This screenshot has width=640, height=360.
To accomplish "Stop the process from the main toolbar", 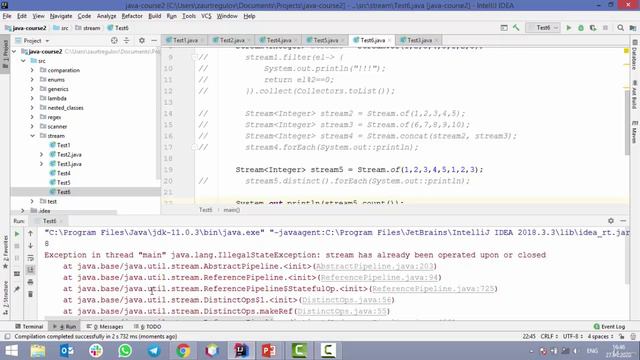I will (605, 28).
